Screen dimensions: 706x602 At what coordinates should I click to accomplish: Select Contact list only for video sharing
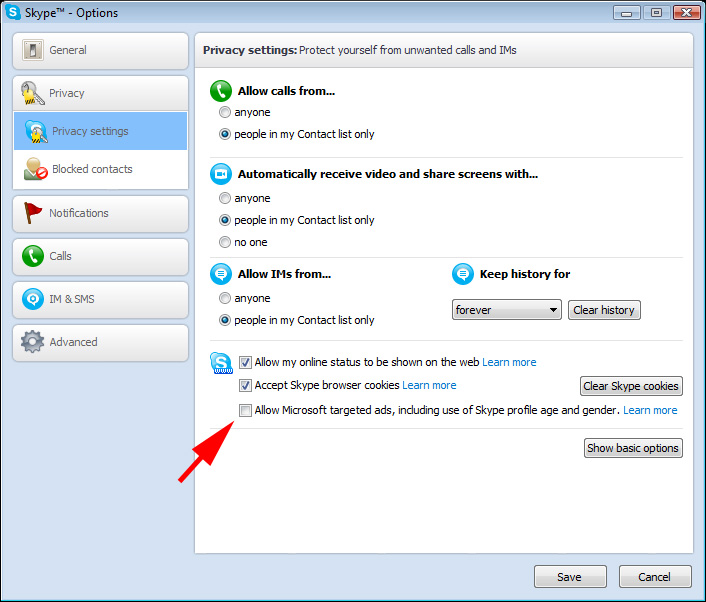point(225,220)
